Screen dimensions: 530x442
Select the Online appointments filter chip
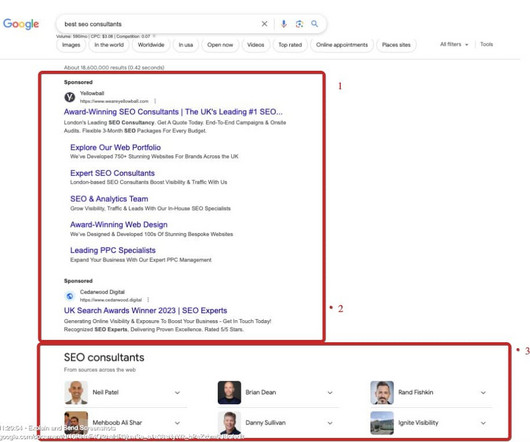coord(342,45)
